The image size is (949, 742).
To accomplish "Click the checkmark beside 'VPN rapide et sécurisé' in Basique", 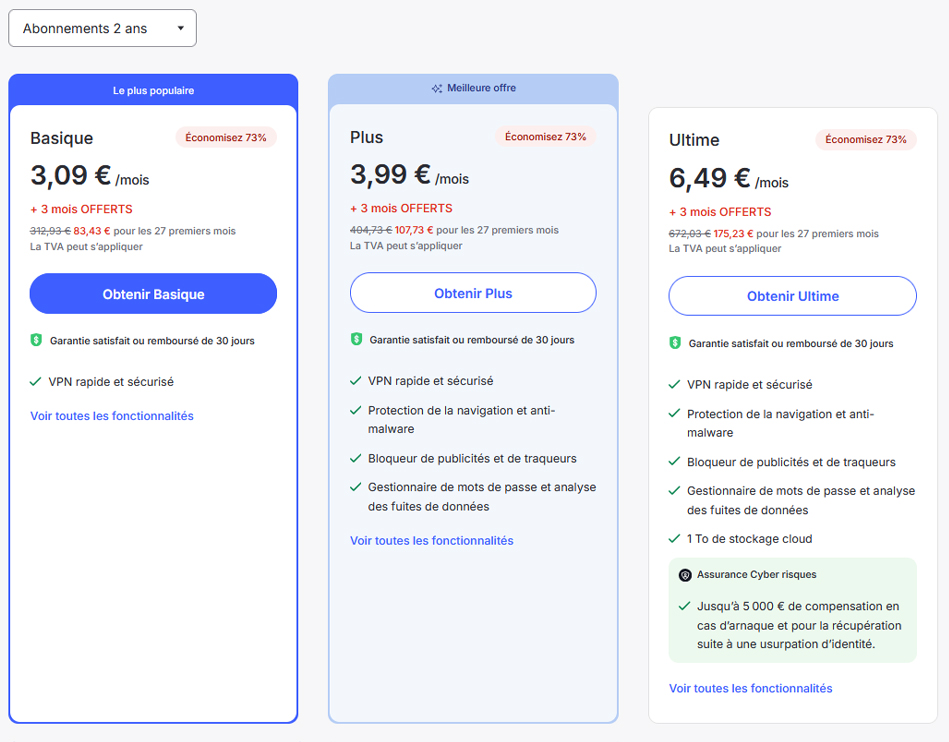I will click(x=36, y=381).
